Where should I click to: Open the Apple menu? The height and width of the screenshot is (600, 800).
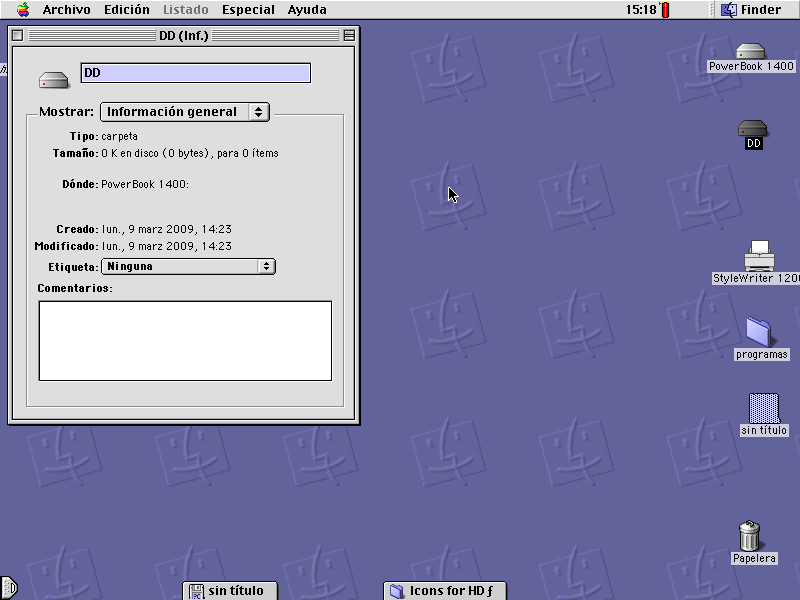[x=23, y=9]
